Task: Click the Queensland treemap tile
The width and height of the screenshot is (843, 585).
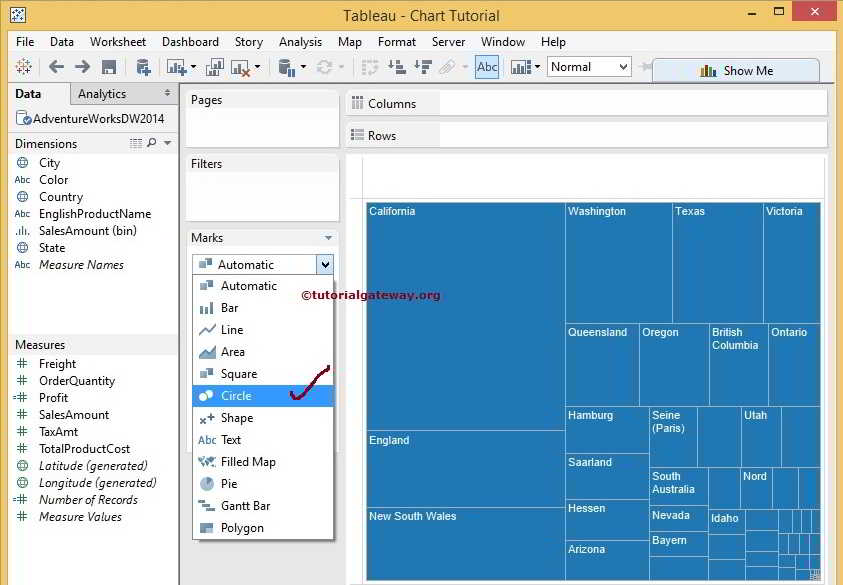Action: tap(602, 365)
